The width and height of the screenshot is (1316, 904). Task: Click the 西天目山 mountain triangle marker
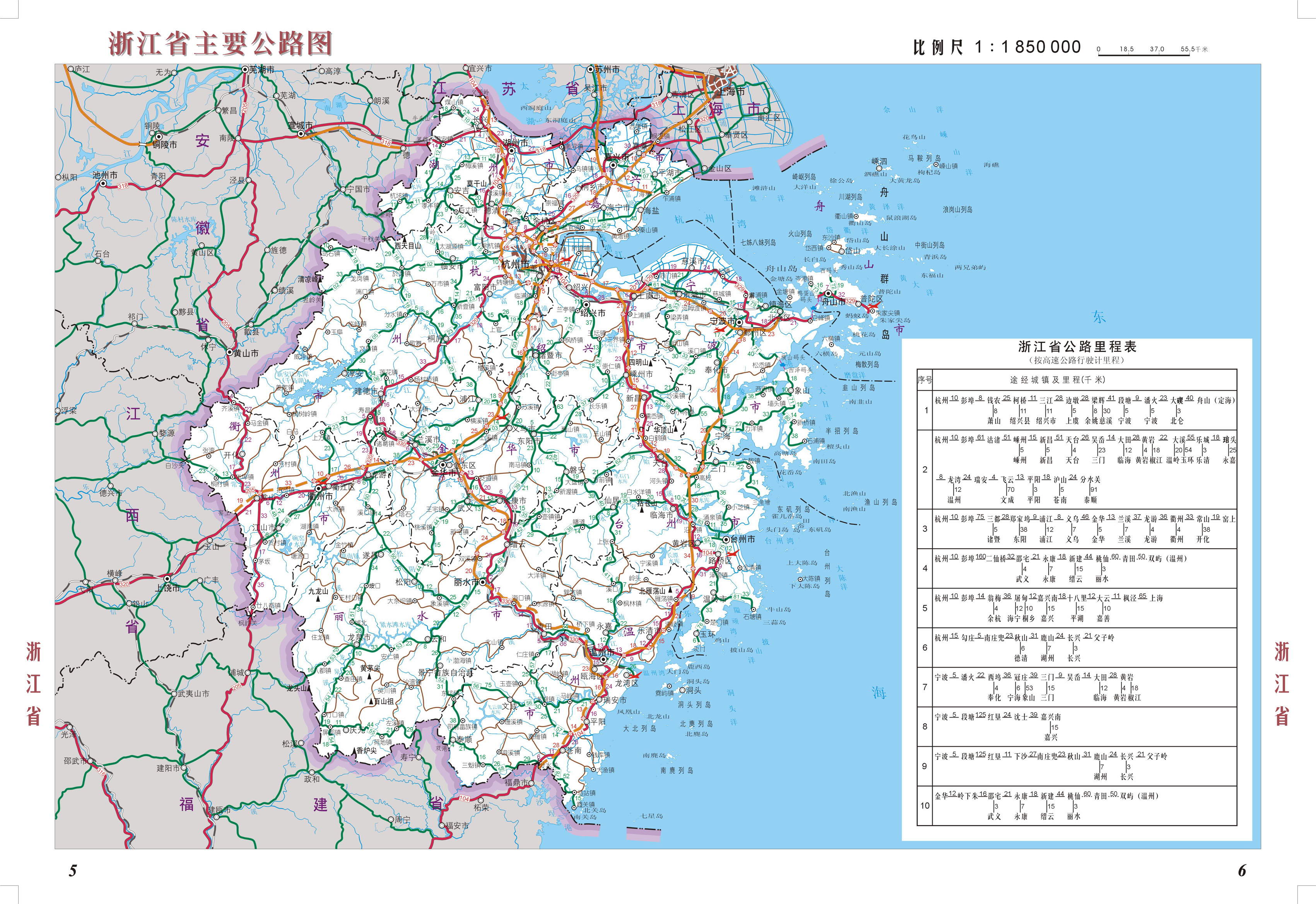404,239
